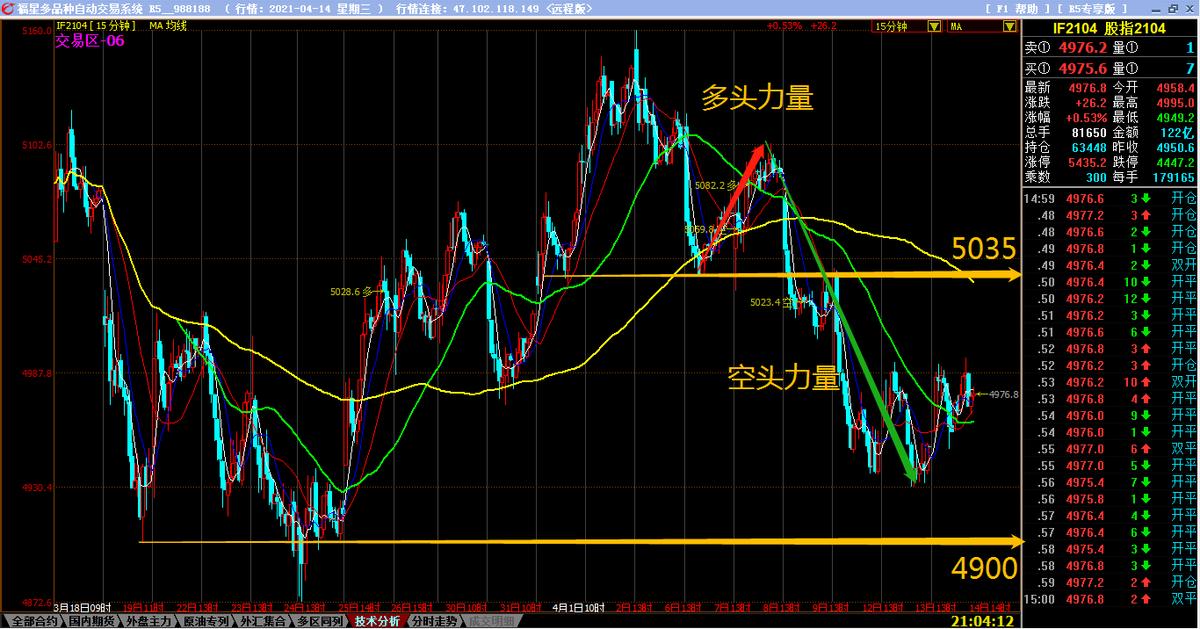Image resolution: width=1200 pixels, height=629 pixels.
Task: Click the 涨停 value 5435.2
Action: tap(1088, 163)
